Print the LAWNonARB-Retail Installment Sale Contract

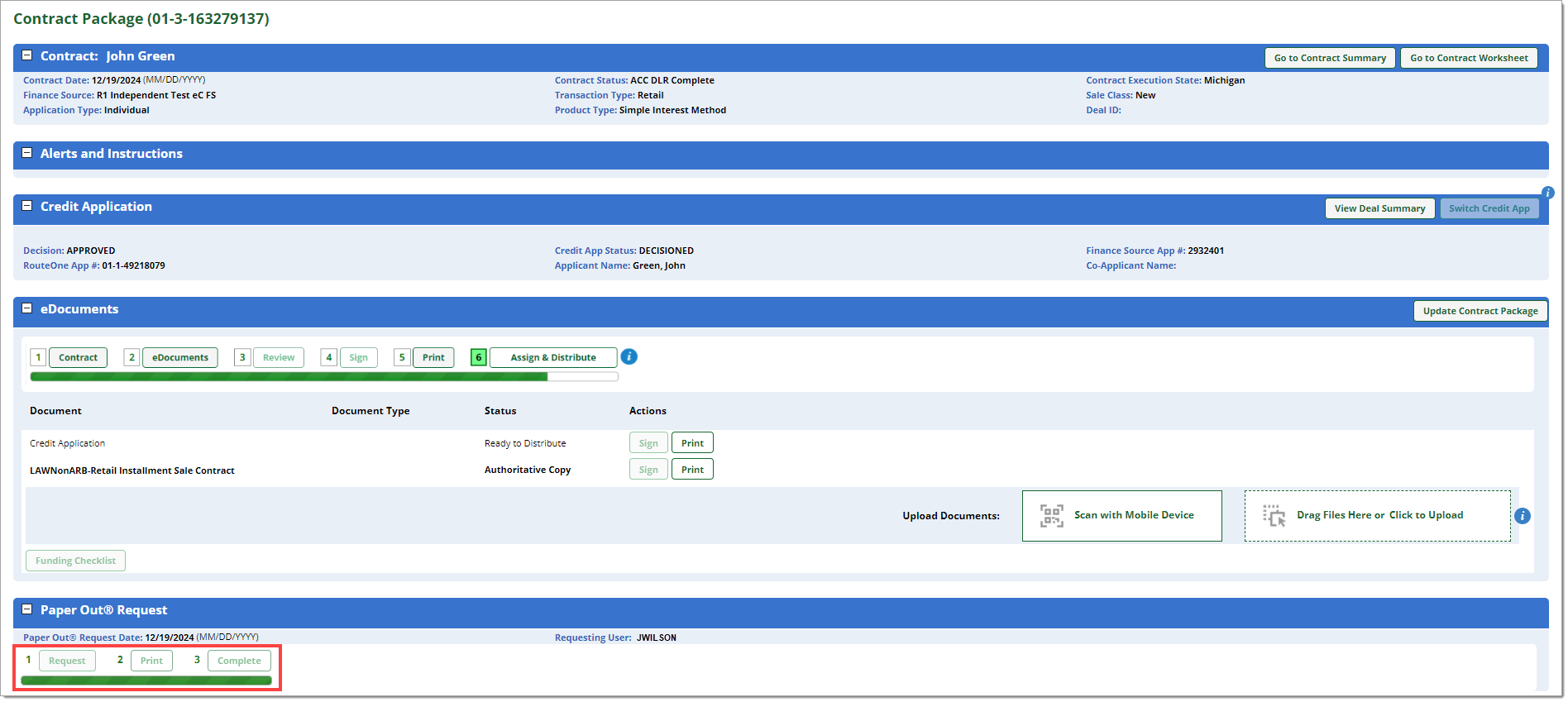click(x=692, y=470)
